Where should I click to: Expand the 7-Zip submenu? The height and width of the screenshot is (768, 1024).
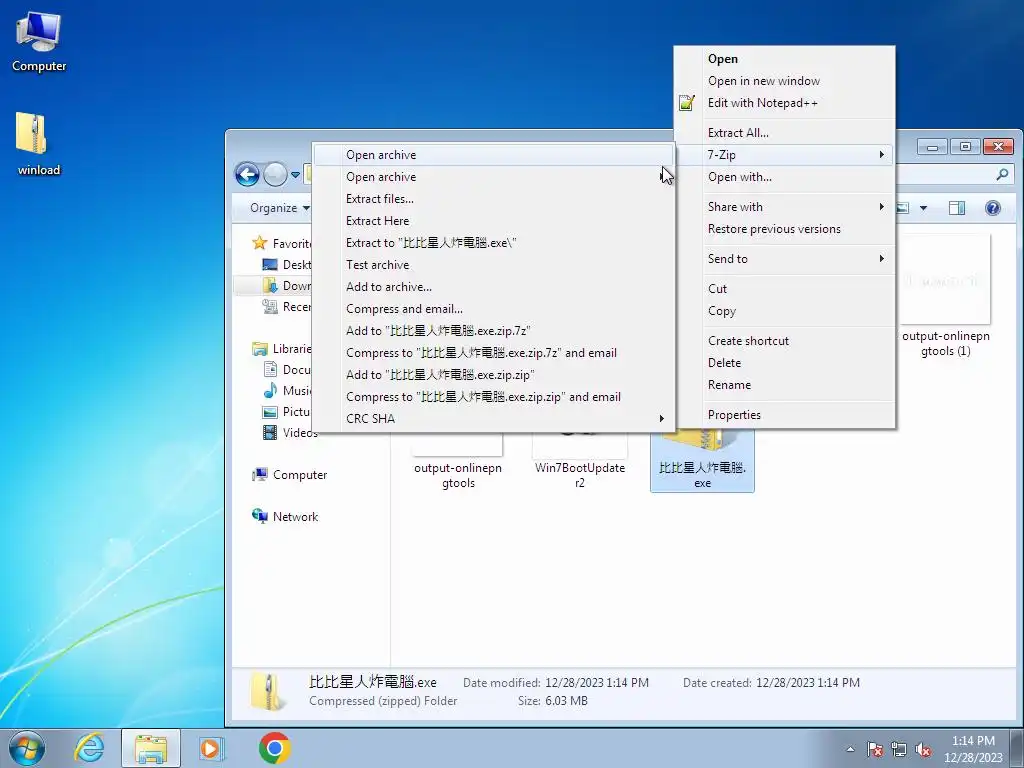tap(784, 155)
